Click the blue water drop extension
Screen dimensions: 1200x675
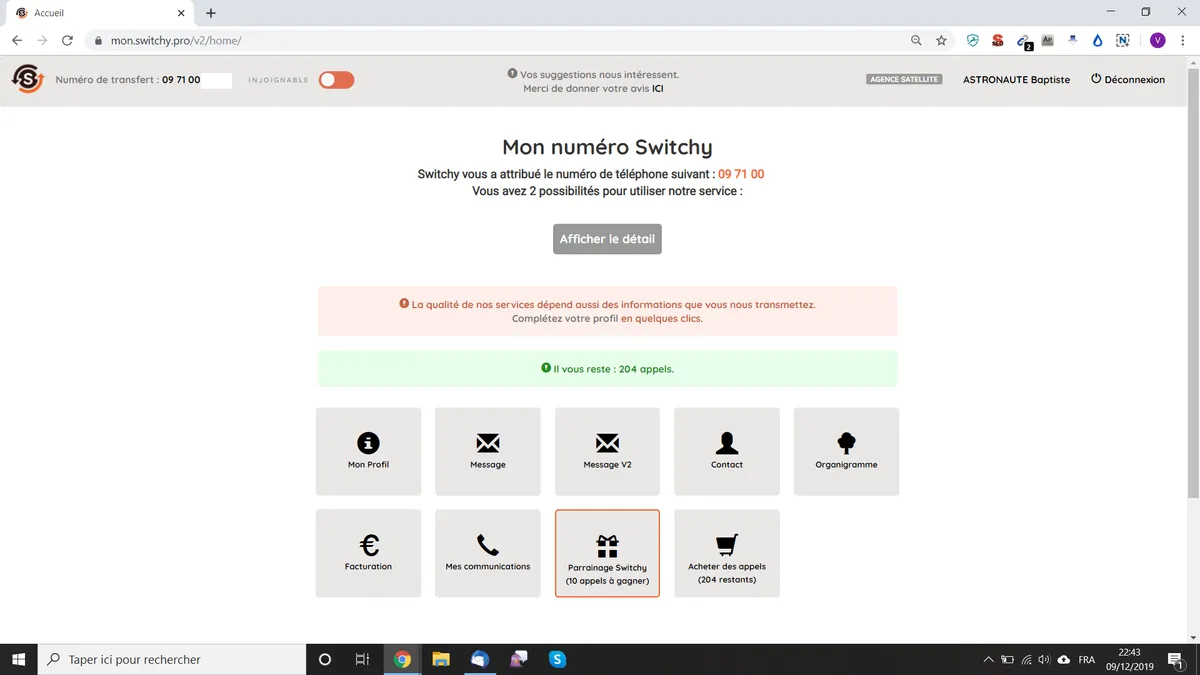[x=1097, y=41]
